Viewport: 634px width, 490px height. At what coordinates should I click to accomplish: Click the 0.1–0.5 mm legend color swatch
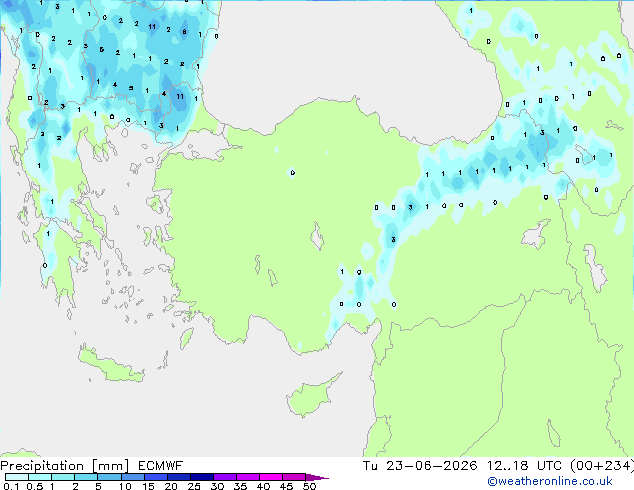pyautogui.click(x=17, y=477)
